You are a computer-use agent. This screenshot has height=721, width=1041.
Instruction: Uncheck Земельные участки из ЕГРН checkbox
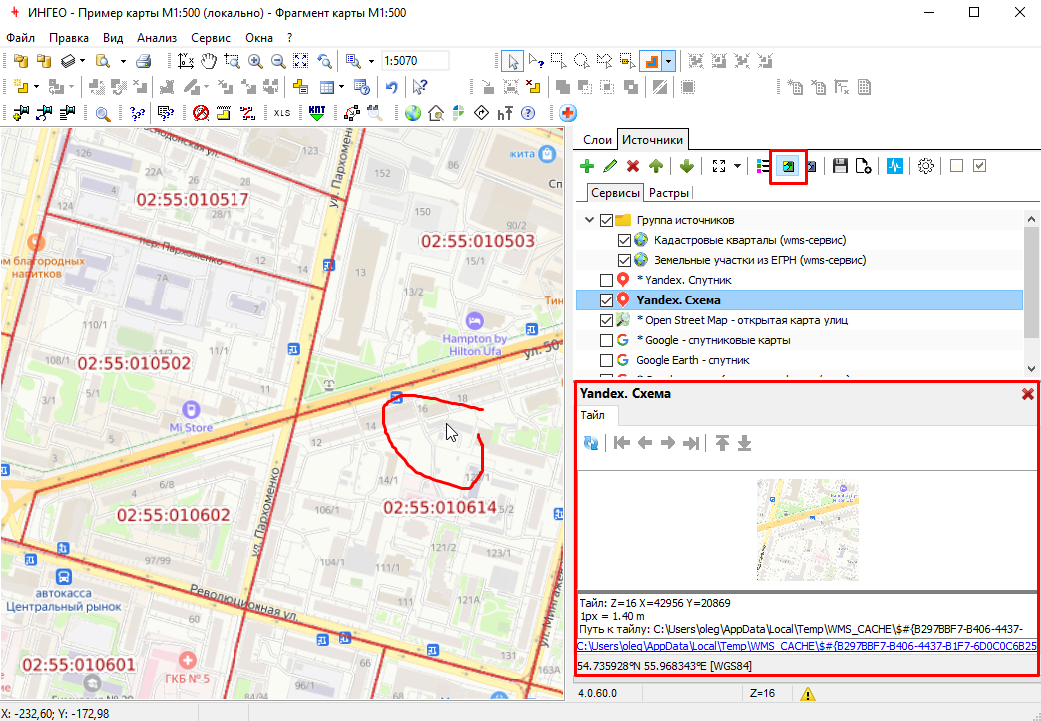tap(623, 260)
